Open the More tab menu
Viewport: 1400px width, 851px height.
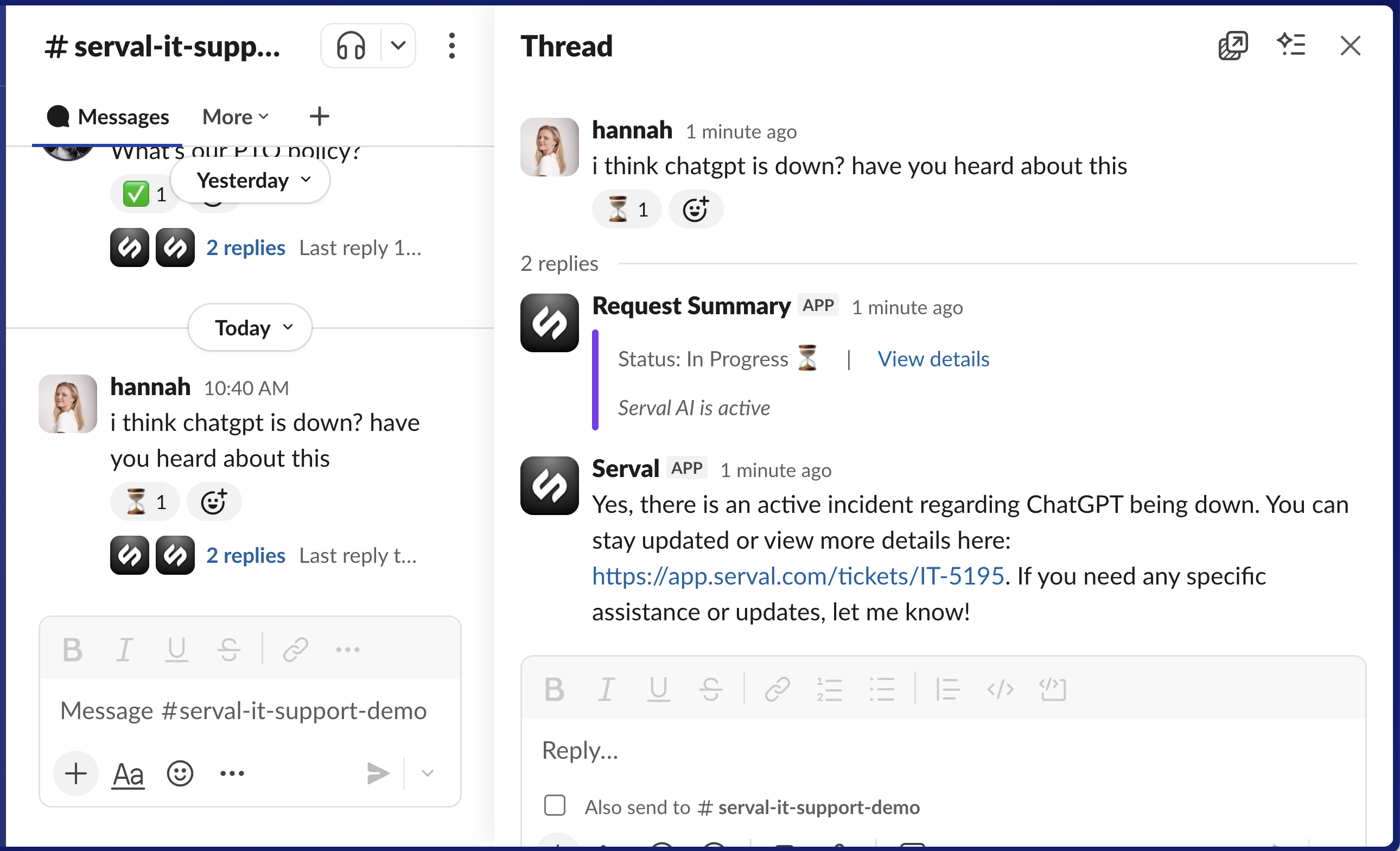coord(234,117)
